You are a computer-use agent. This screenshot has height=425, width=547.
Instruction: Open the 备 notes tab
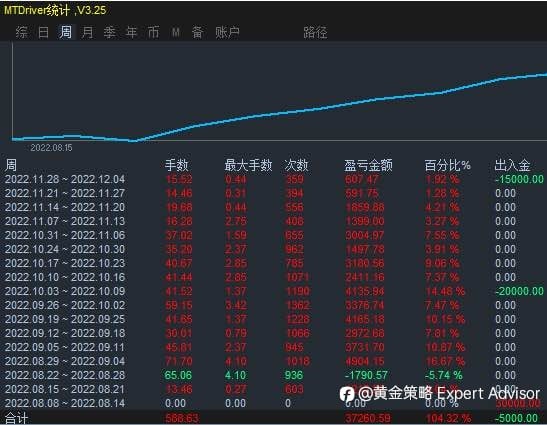click(x=197, y=32)
